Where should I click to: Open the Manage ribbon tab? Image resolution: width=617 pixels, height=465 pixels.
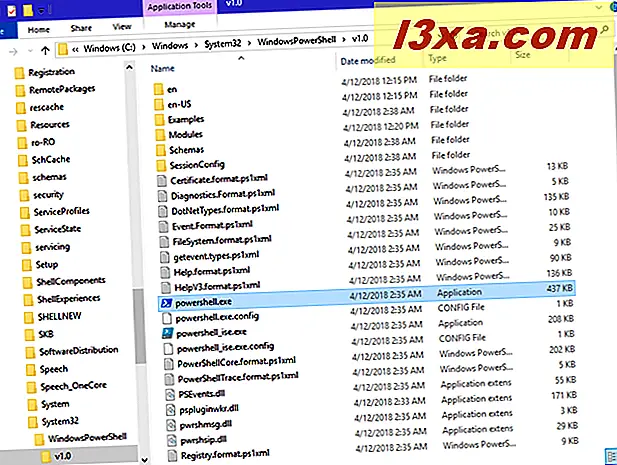point(179,24)
